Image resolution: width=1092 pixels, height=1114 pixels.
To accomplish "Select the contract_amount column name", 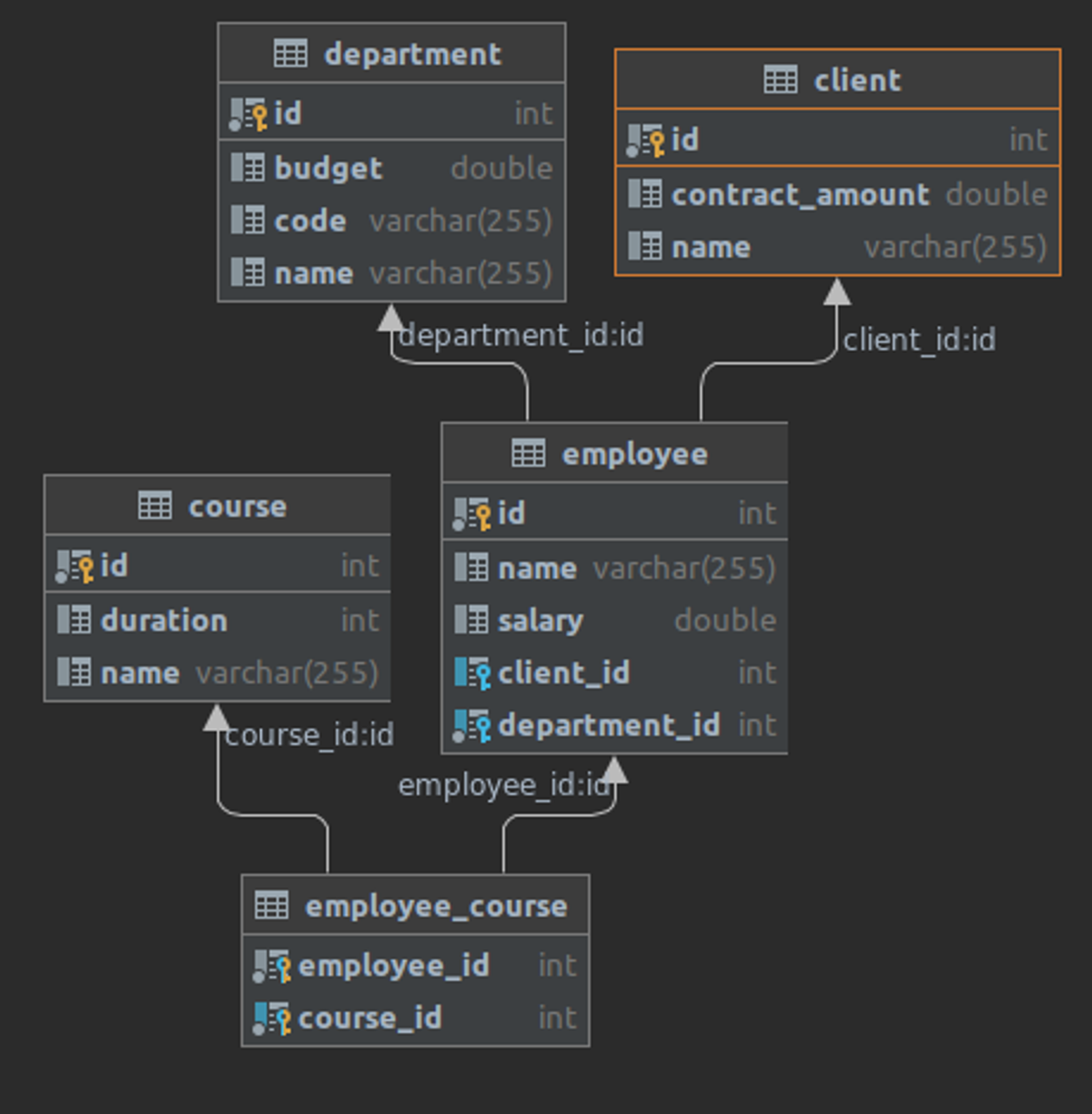I will click(801, 195).
